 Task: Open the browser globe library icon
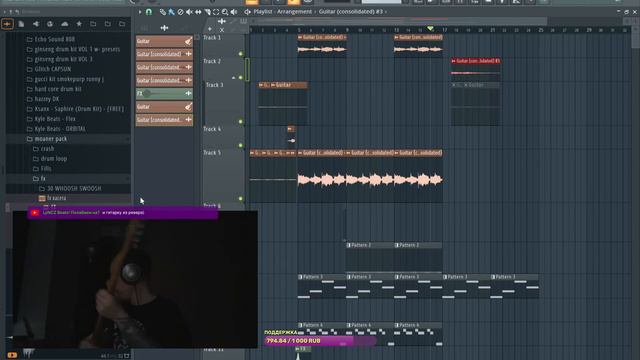point(50,24)
